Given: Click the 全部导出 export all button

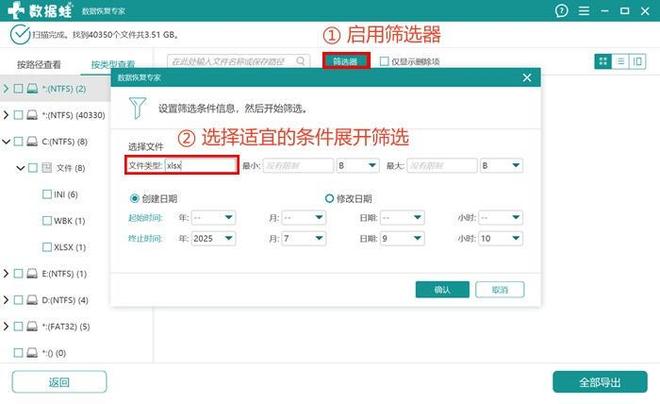Looking at the screenshot, I should click(x=600, y=382).
